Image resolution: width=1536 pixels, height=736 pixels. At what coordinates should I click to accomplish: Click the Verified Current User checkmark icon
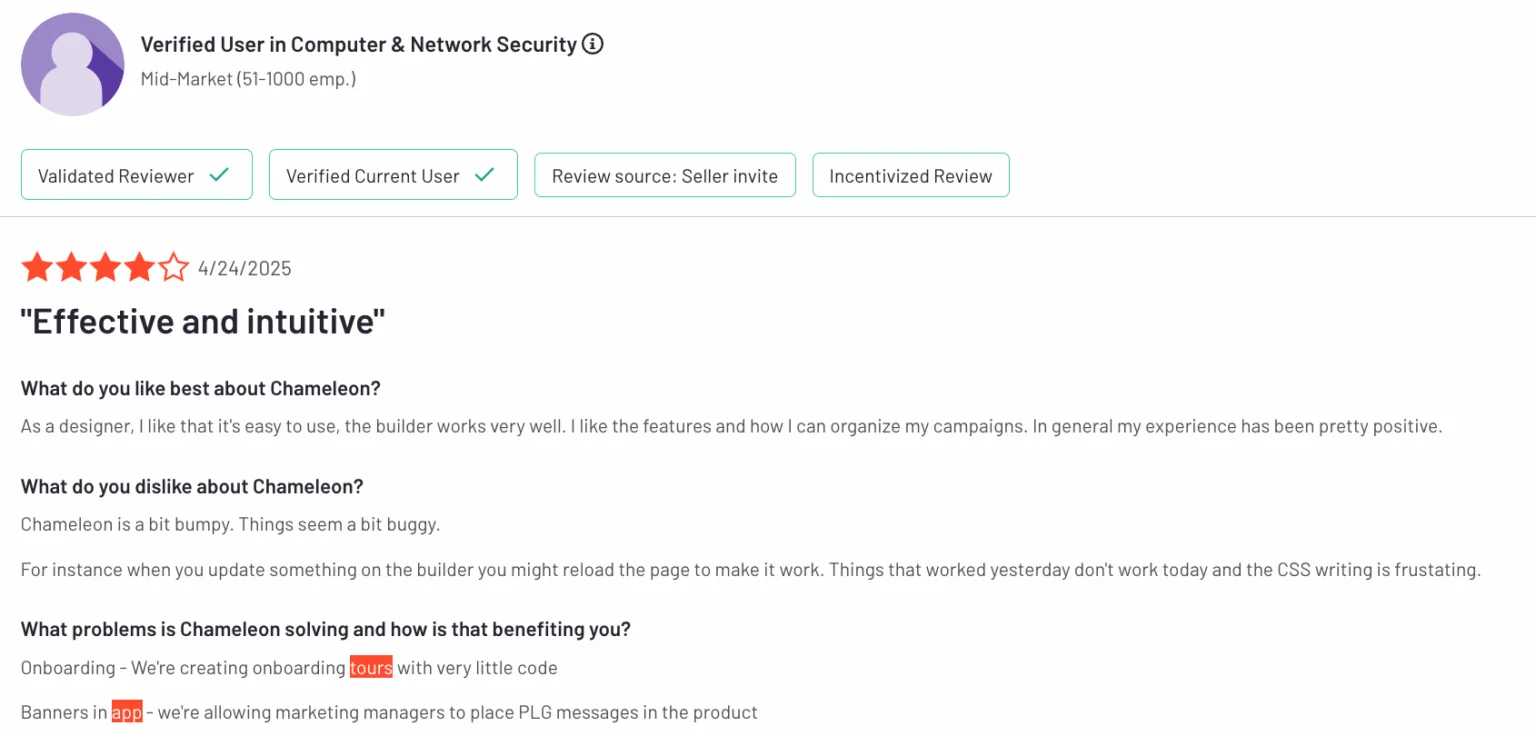(485, 175)
